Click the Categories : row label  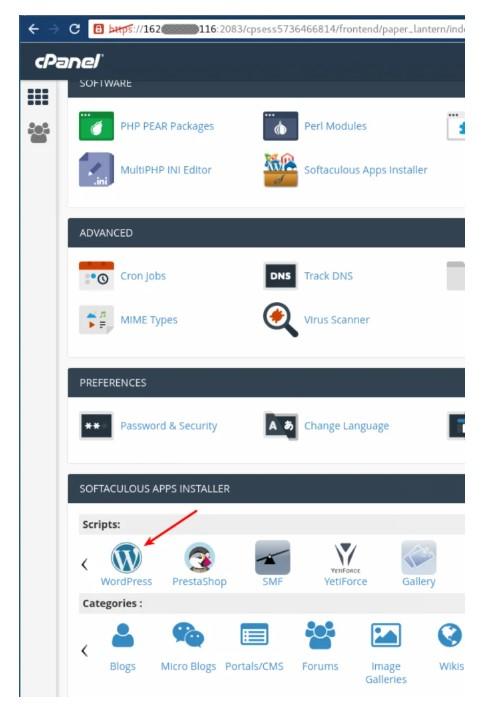click(112, 603)
